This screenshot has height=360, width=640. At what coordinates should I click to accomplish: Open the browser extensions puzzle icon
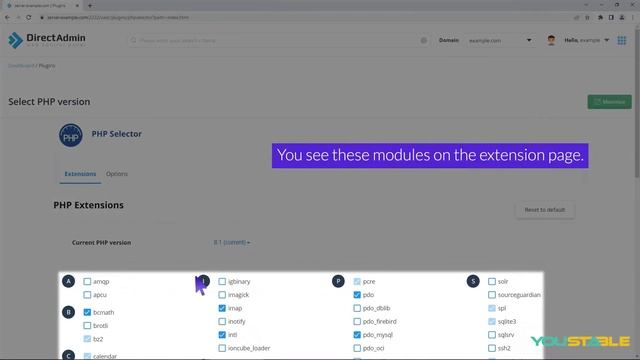point(600,18)
